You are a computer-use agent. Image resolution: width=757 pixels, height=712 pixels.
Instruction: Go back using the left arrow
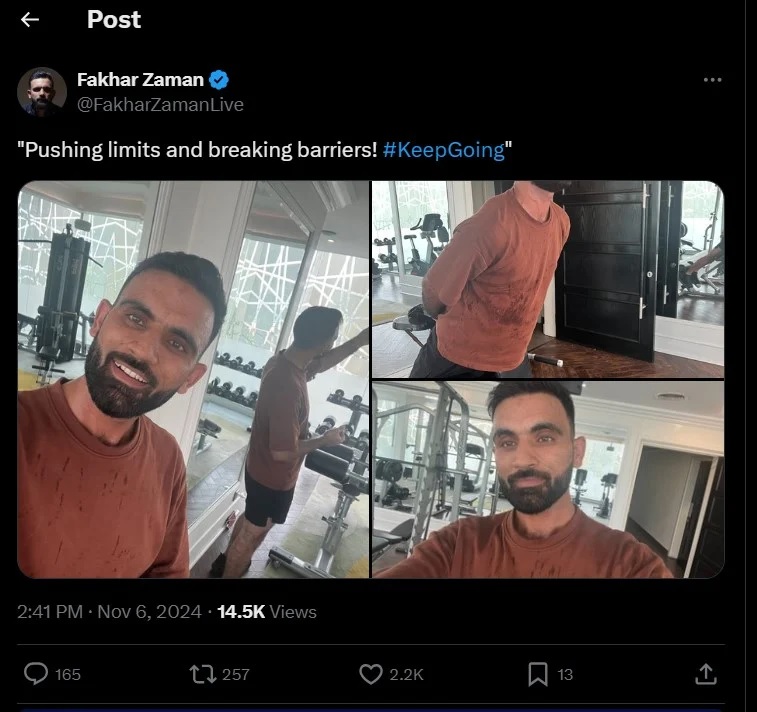click(30, 20)
